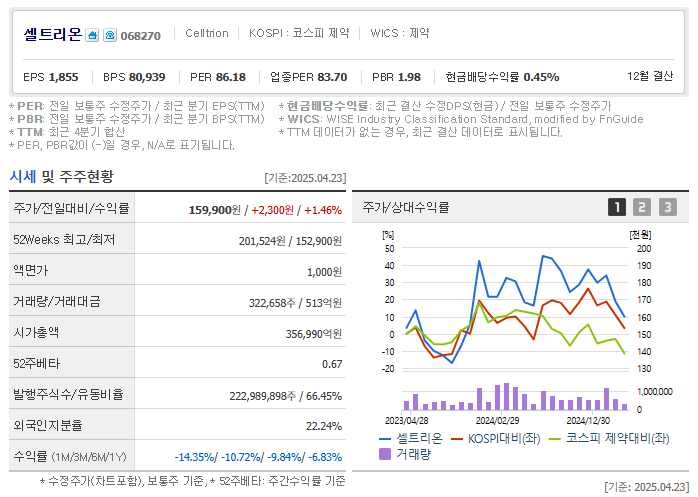Toggle the KOSPI대비(좌) red legend entry
This screenshot has height=497, width=698.
click(495, 439)
